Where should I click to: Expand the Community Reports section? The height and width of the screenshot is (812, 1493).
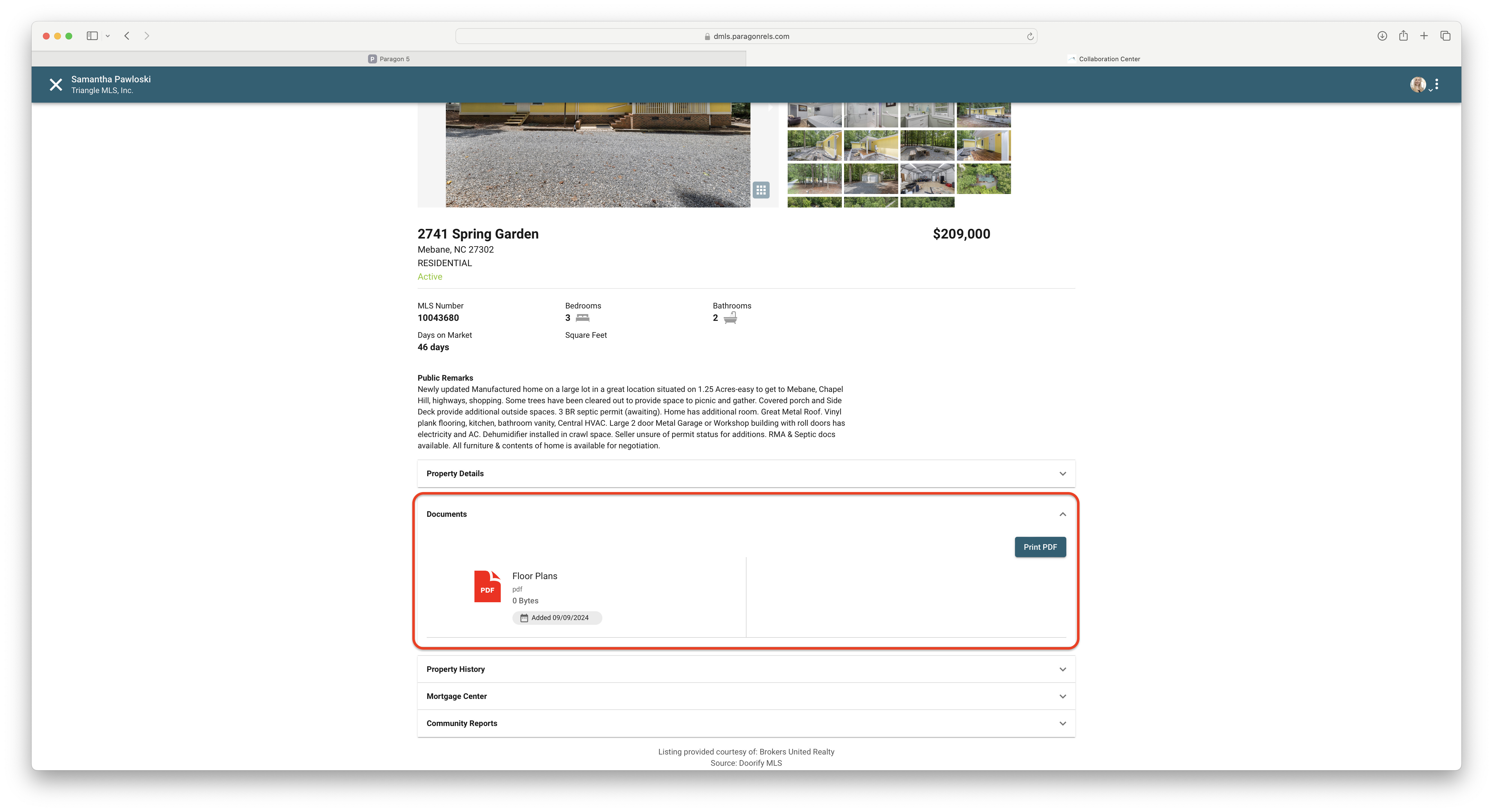tap(746, 723)
